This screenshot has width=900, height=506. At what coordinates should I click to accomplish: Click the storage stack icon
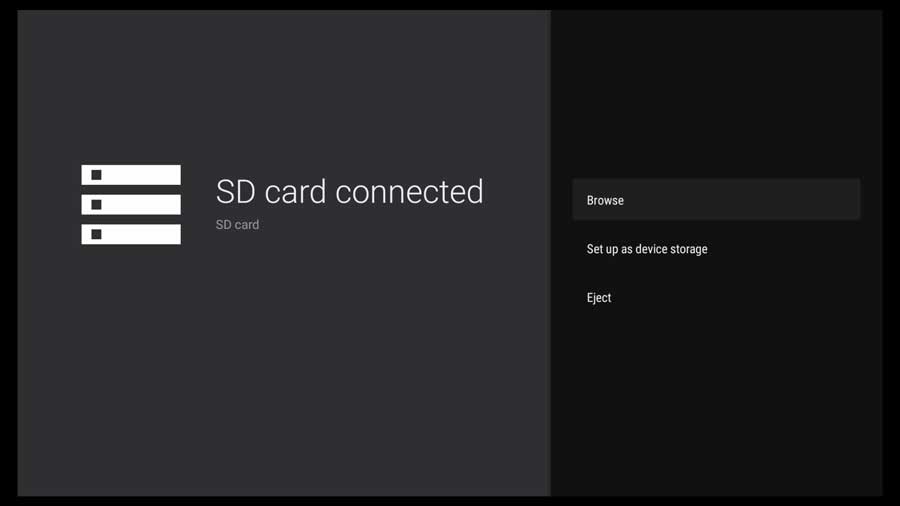click(131, 205)
